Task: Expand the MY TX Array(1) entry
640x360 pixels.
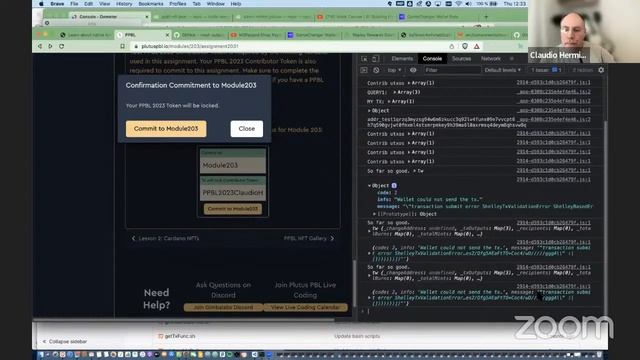Action: click(x=401, y=101)
